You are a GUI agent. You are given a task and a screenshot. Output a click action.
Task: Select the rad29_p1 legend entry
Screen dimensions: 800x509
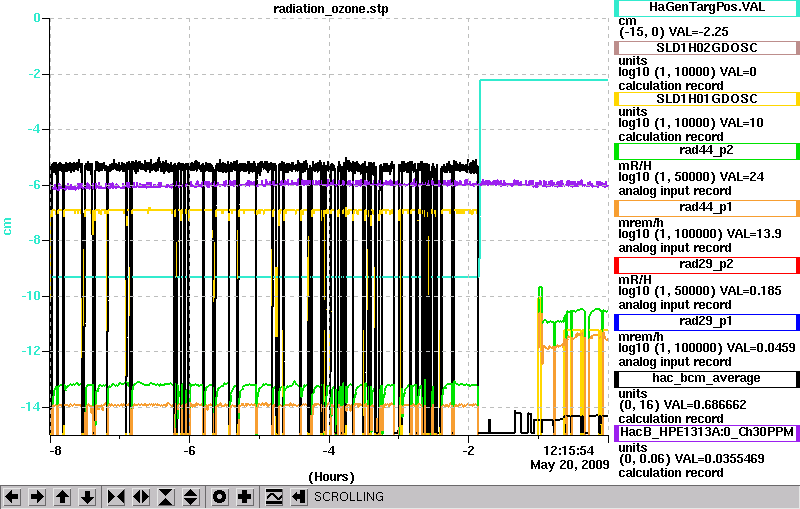click(x=707, y=322)
